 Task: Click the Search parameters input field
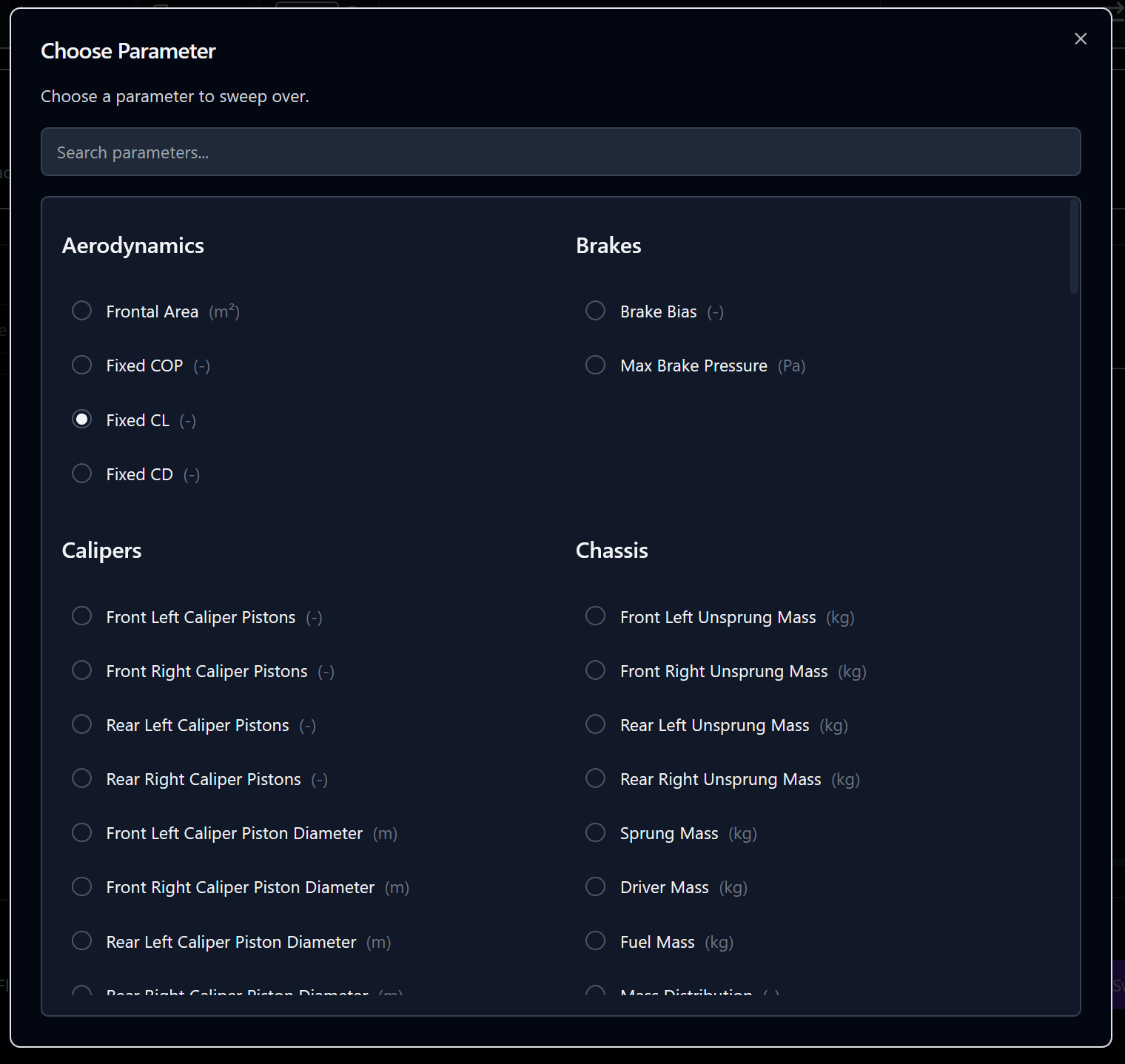click(560, 152)
